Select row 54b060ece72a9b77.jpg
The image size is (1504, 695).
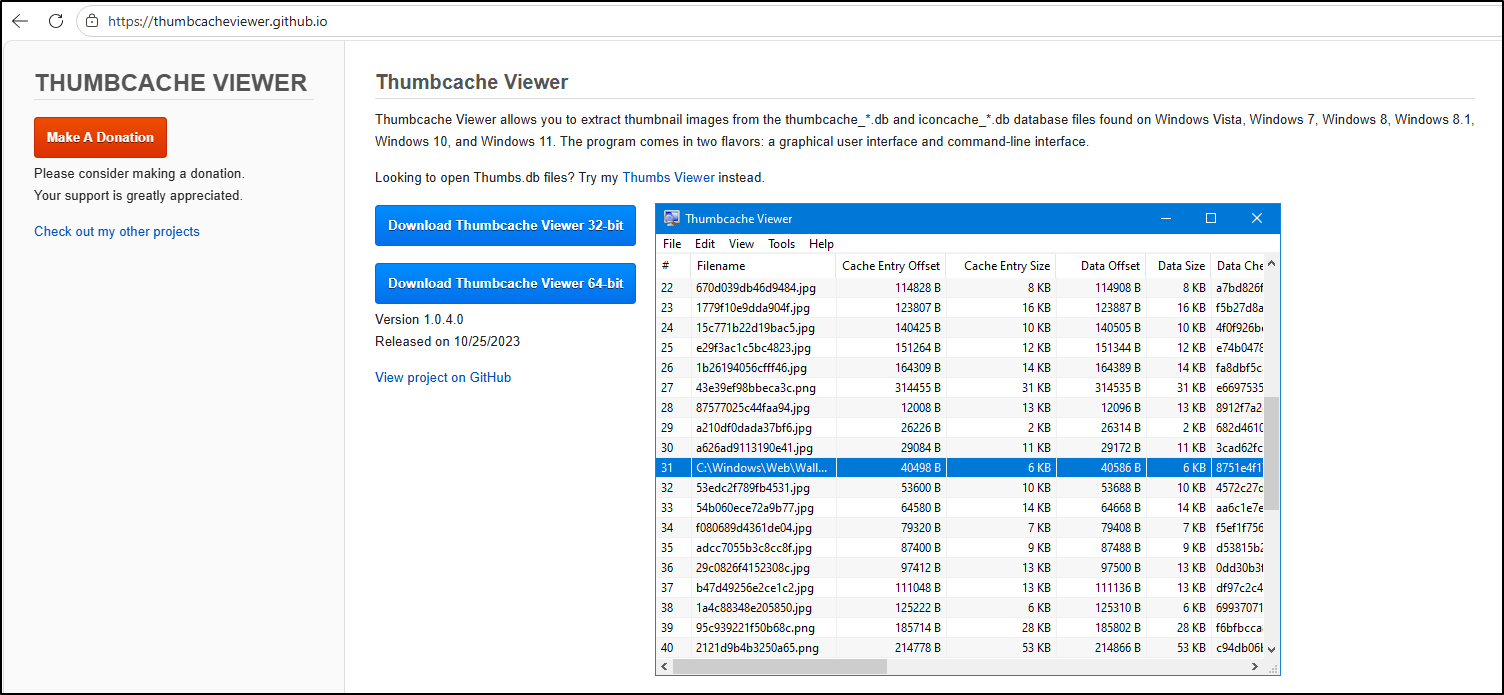[960, 508]
